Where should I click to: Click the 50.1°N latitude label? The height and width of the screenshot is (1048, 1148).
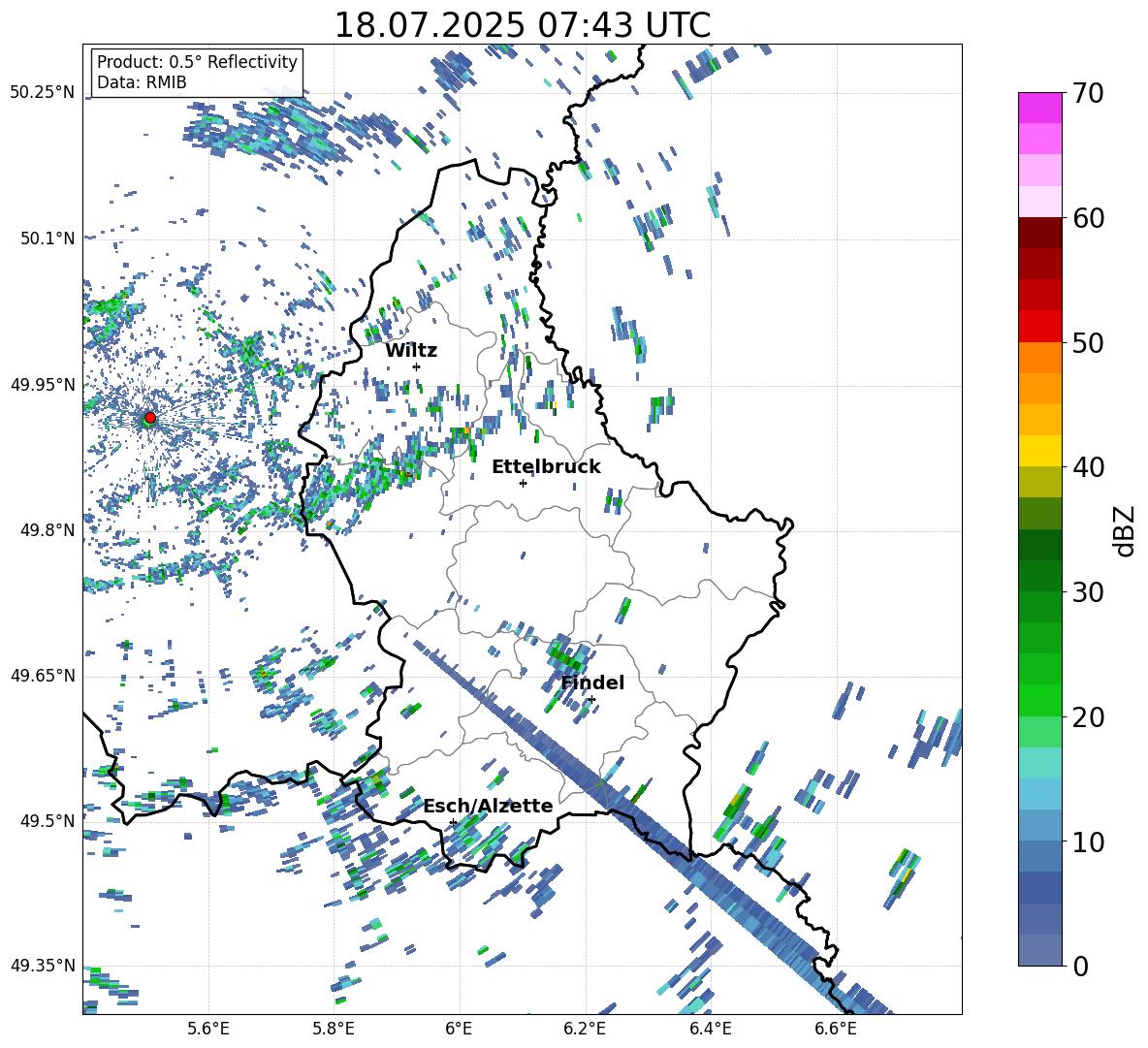pos(47,238)
